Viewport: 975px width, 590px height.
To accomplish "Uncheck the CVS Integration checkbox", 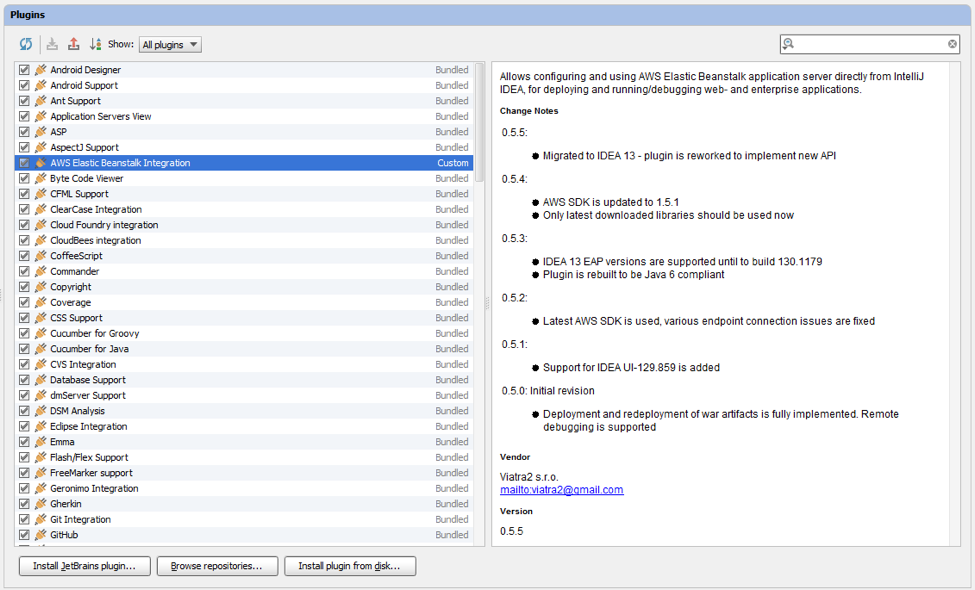I will pos(24,364).
